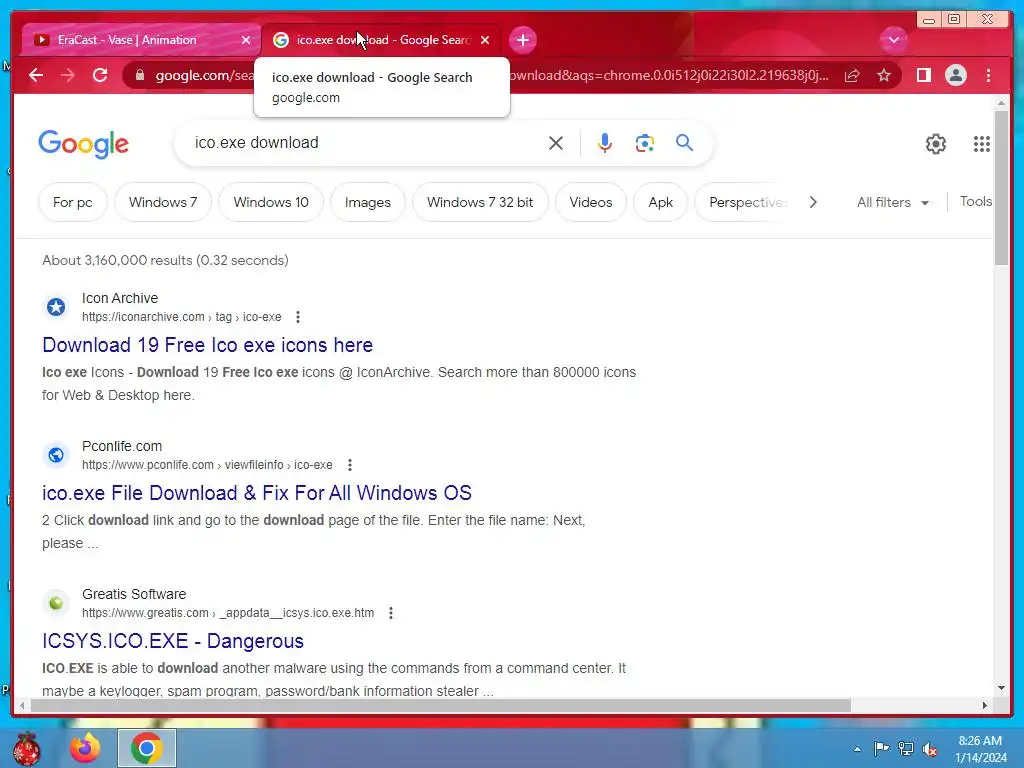Apply the Windows 7 32 bit chip
The width and height of the screenshot is (1024, 768).
(x=480, y=202)
